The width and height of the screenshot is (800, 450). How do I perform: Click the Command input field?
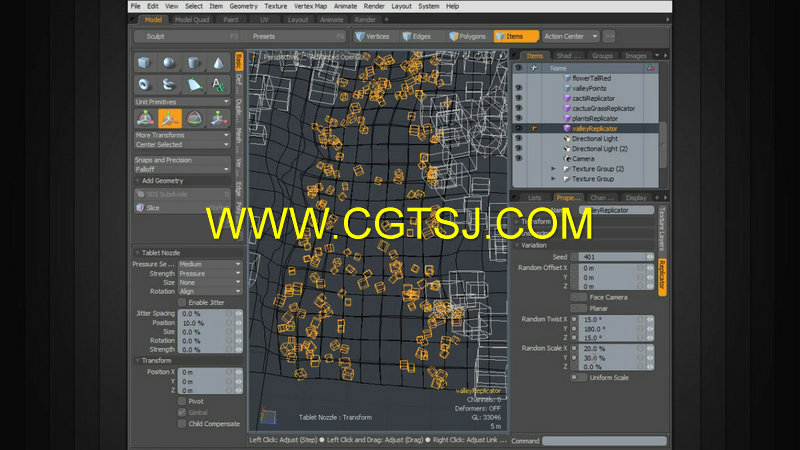pos(604,441)
